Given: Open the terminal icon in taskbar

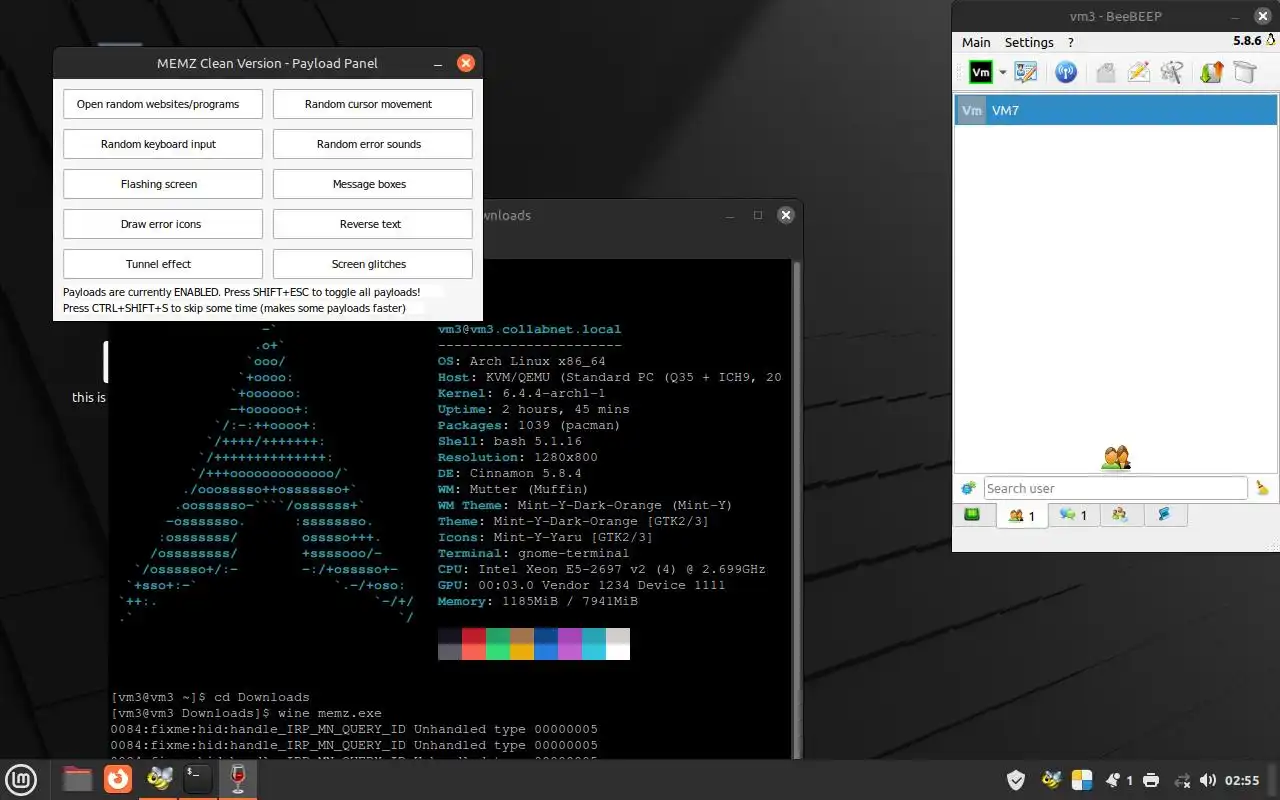Looking at the screenshot, I should coord(198,779).
